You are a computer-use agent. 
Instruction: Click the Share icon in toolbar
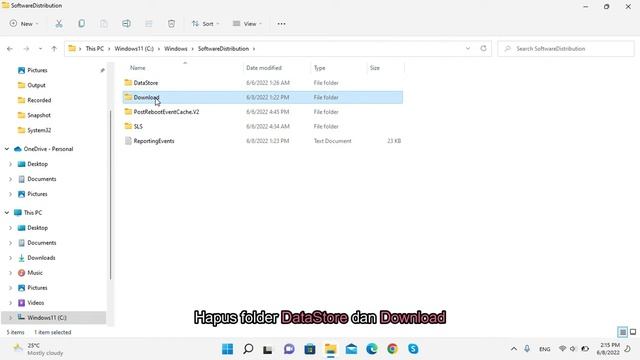[149, 24]
